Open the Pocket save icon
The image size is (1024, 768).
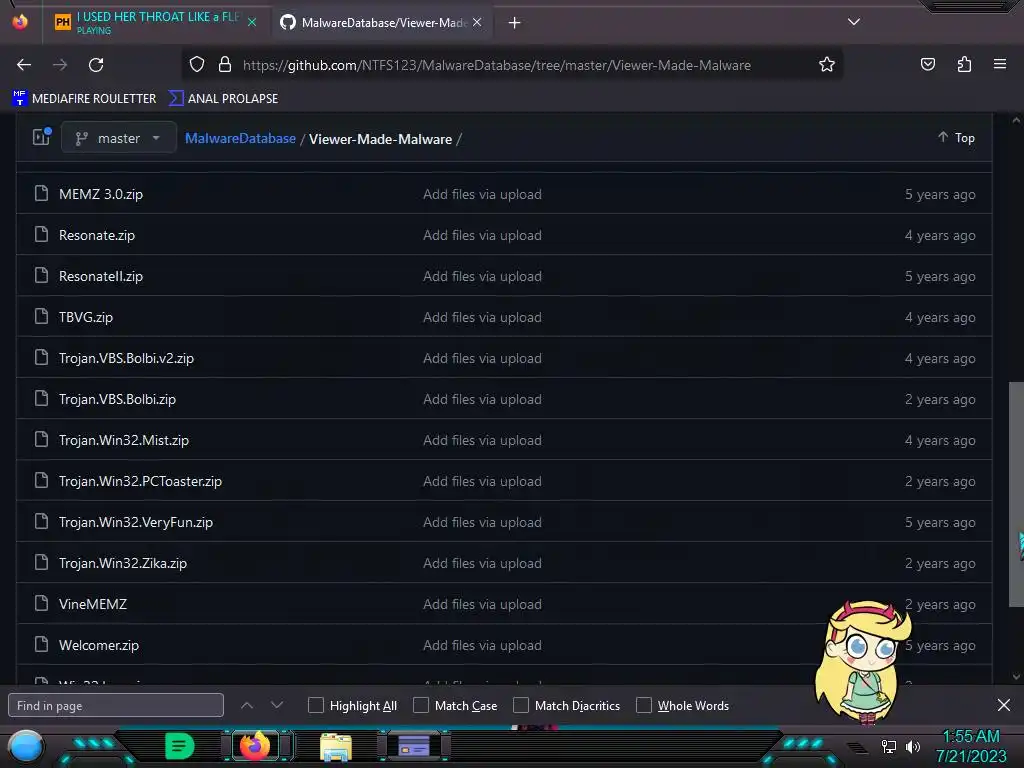(927, 65)
